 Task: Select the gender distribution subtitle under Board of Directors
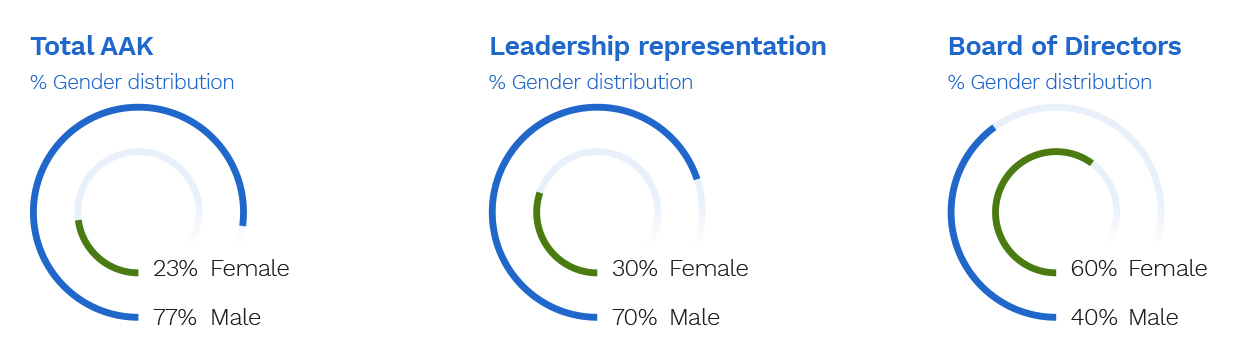click(x=1050, y=82)
